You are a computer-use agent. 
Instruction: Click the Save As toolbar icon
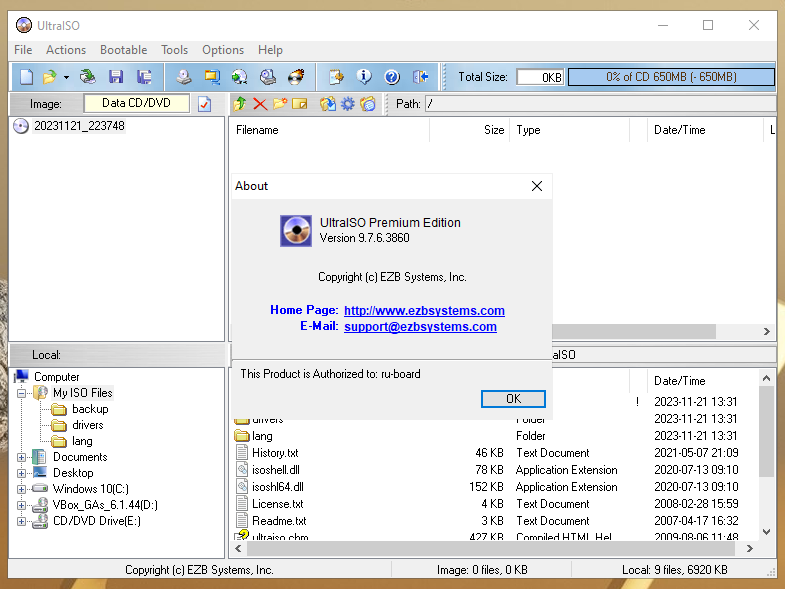(x=144, y=77)
